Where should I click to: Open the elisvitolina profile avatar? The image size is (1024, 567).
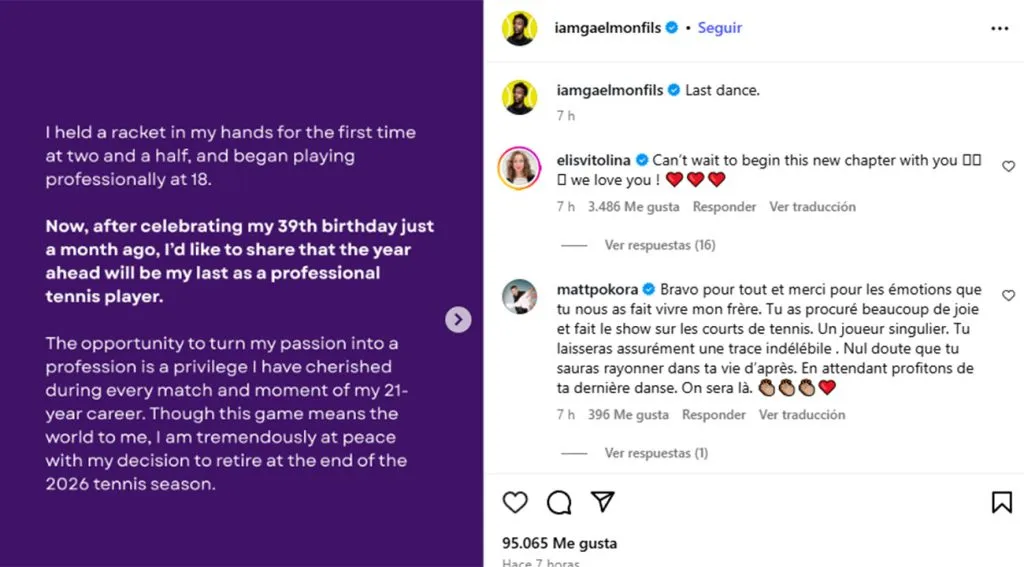tap(520, 168)
